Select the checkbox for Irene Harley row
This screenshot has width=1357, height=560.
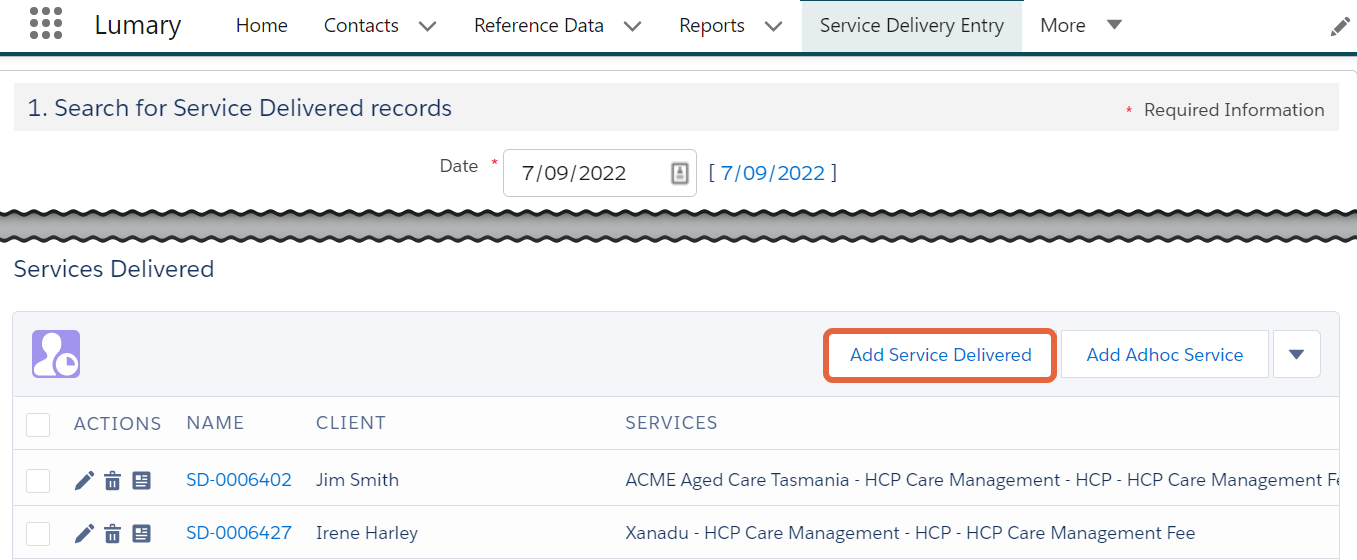pyautogui.click(x=38, y=533)
